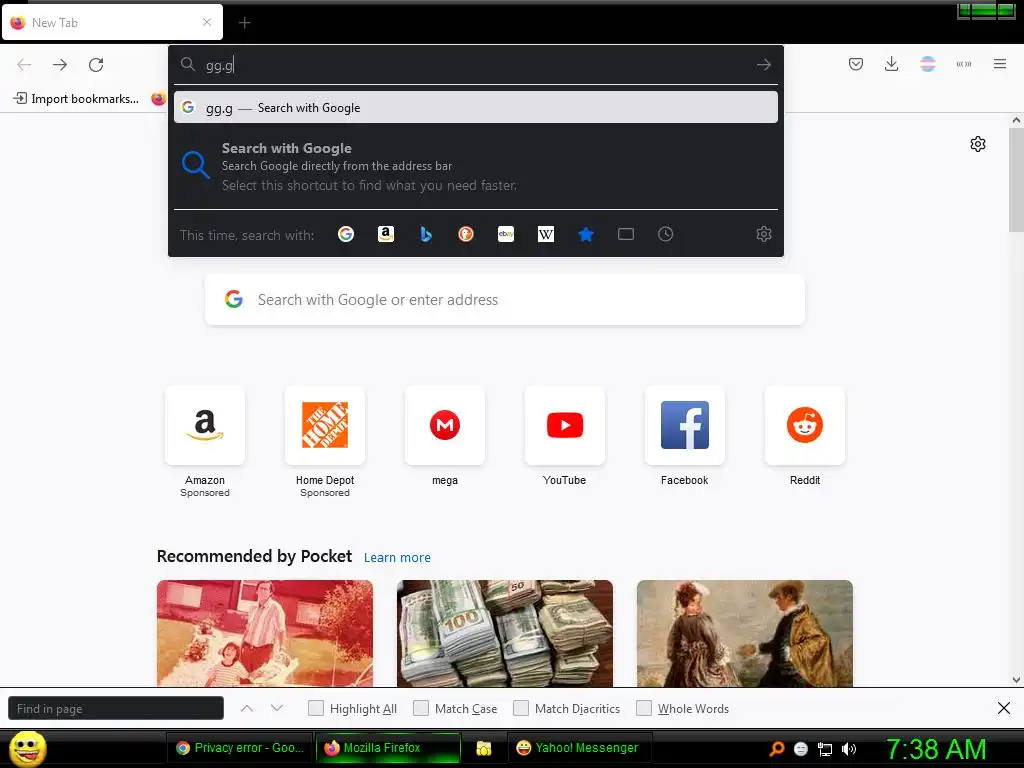Click the network tray icon
This screenshot has height=768, width=1024.
[825, 749]
